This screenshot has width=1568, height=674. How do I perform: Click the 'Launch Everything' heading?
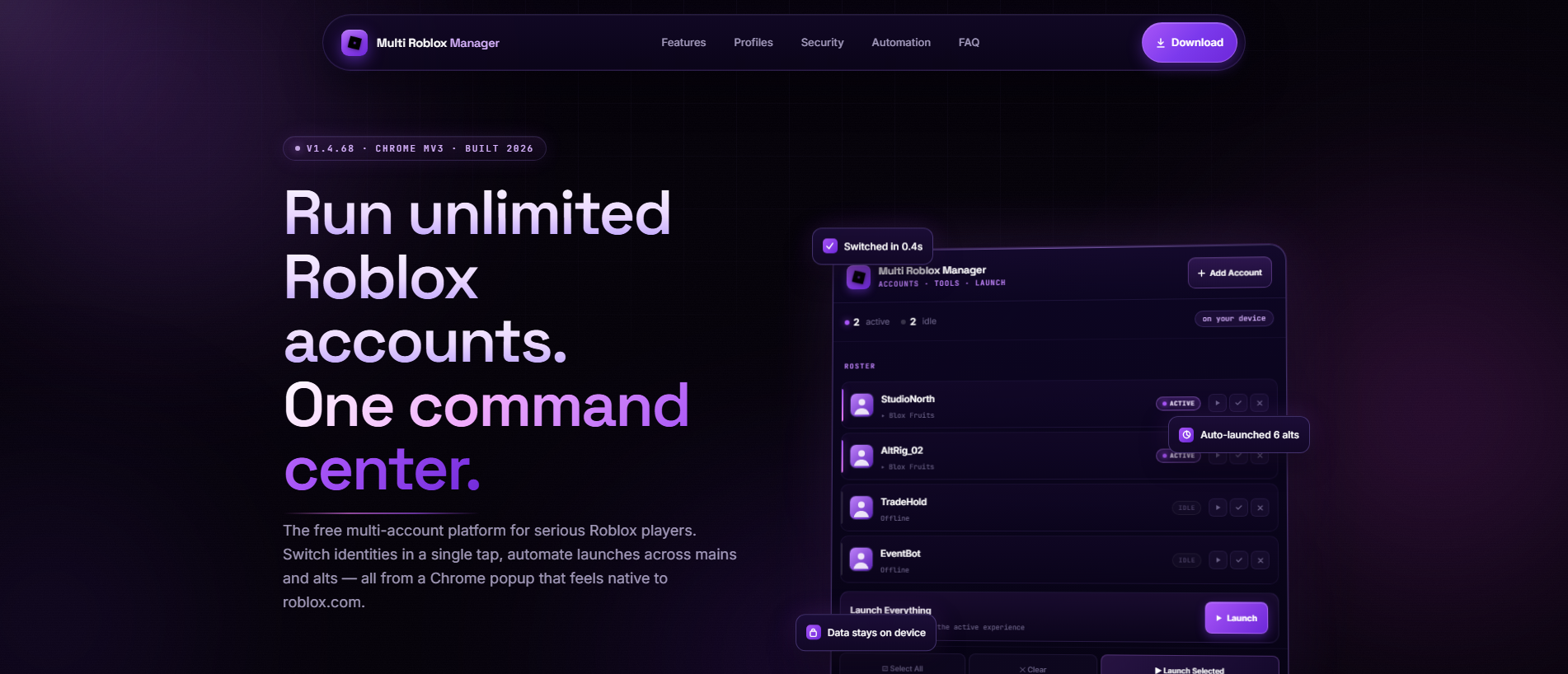pos(890,611)
